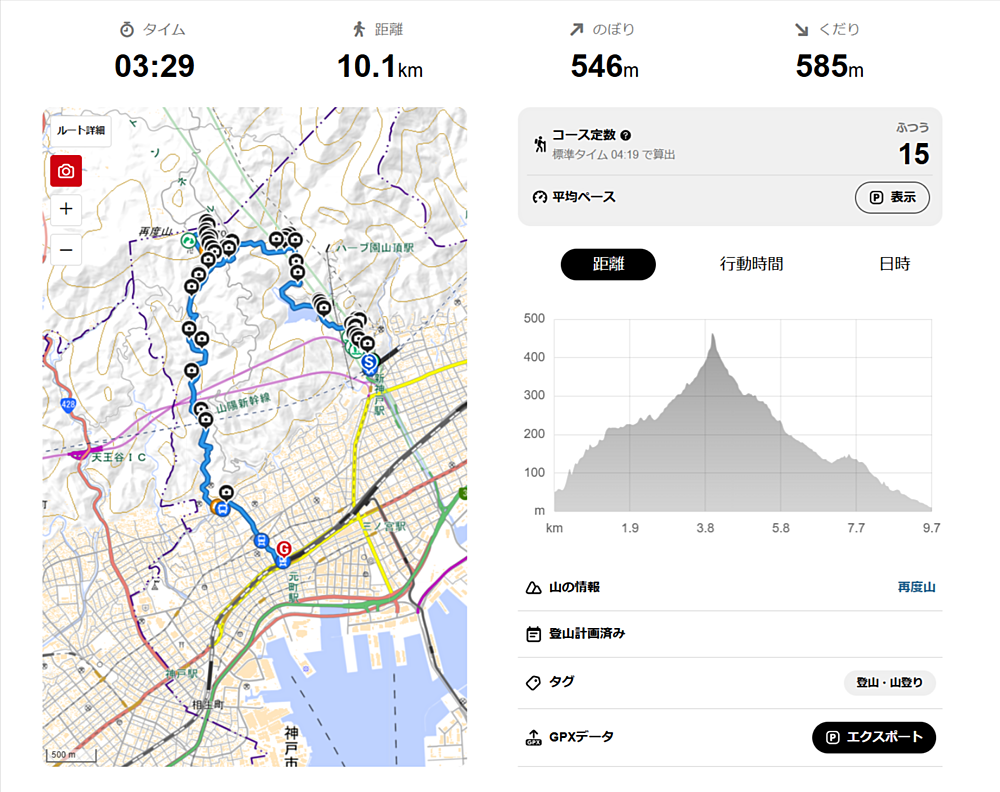Open the 登山計画済み row

730,634
